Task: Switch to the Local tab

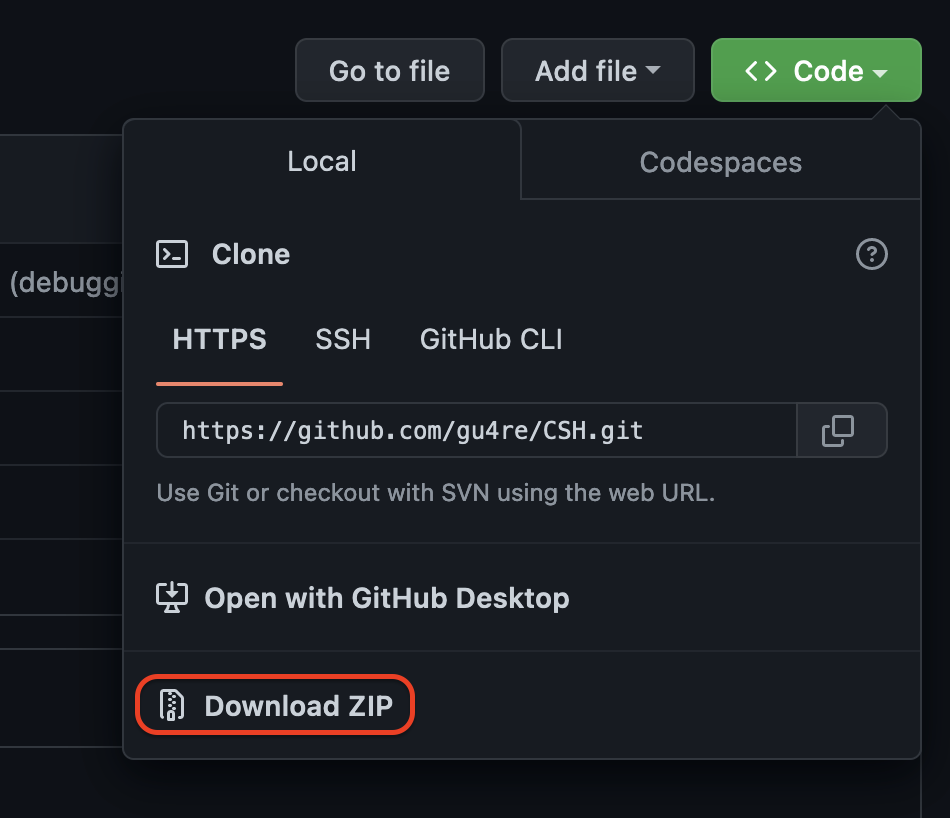Action: (x=322, y=161)
